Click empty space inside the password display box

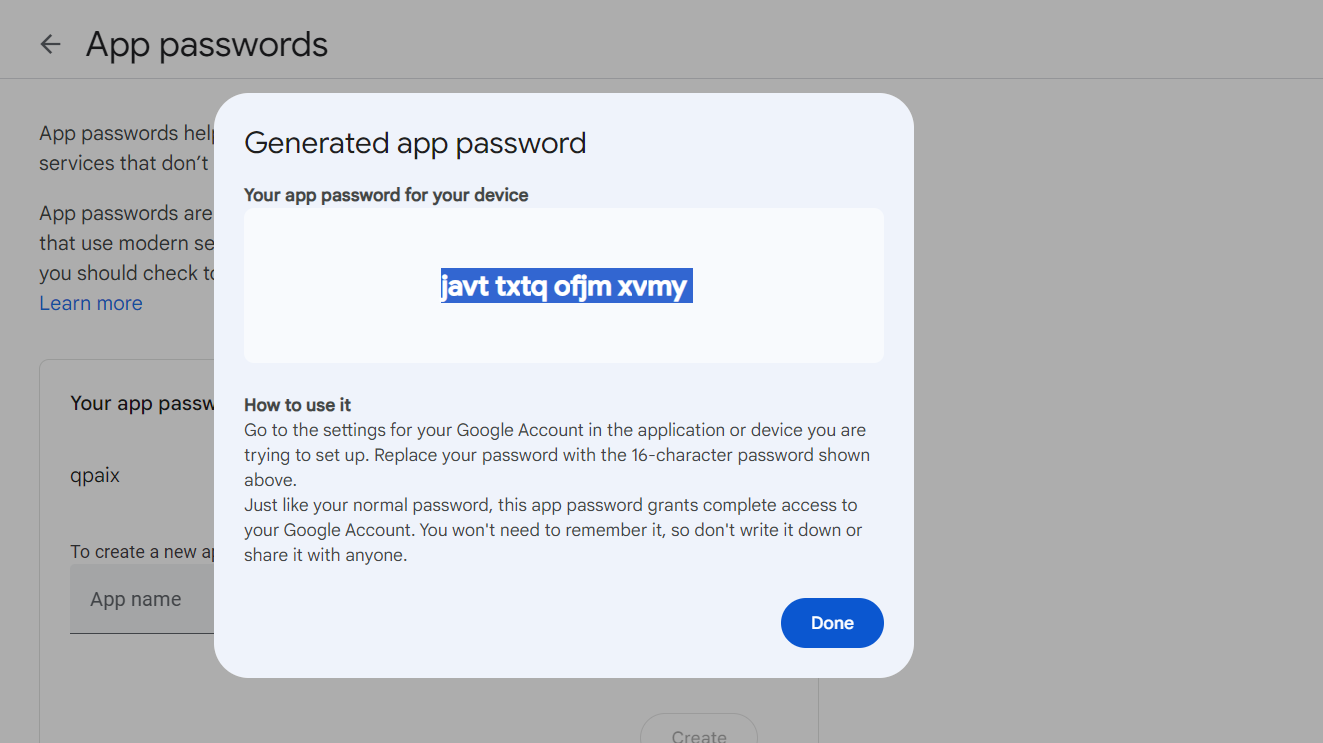(x=330, y=330)
